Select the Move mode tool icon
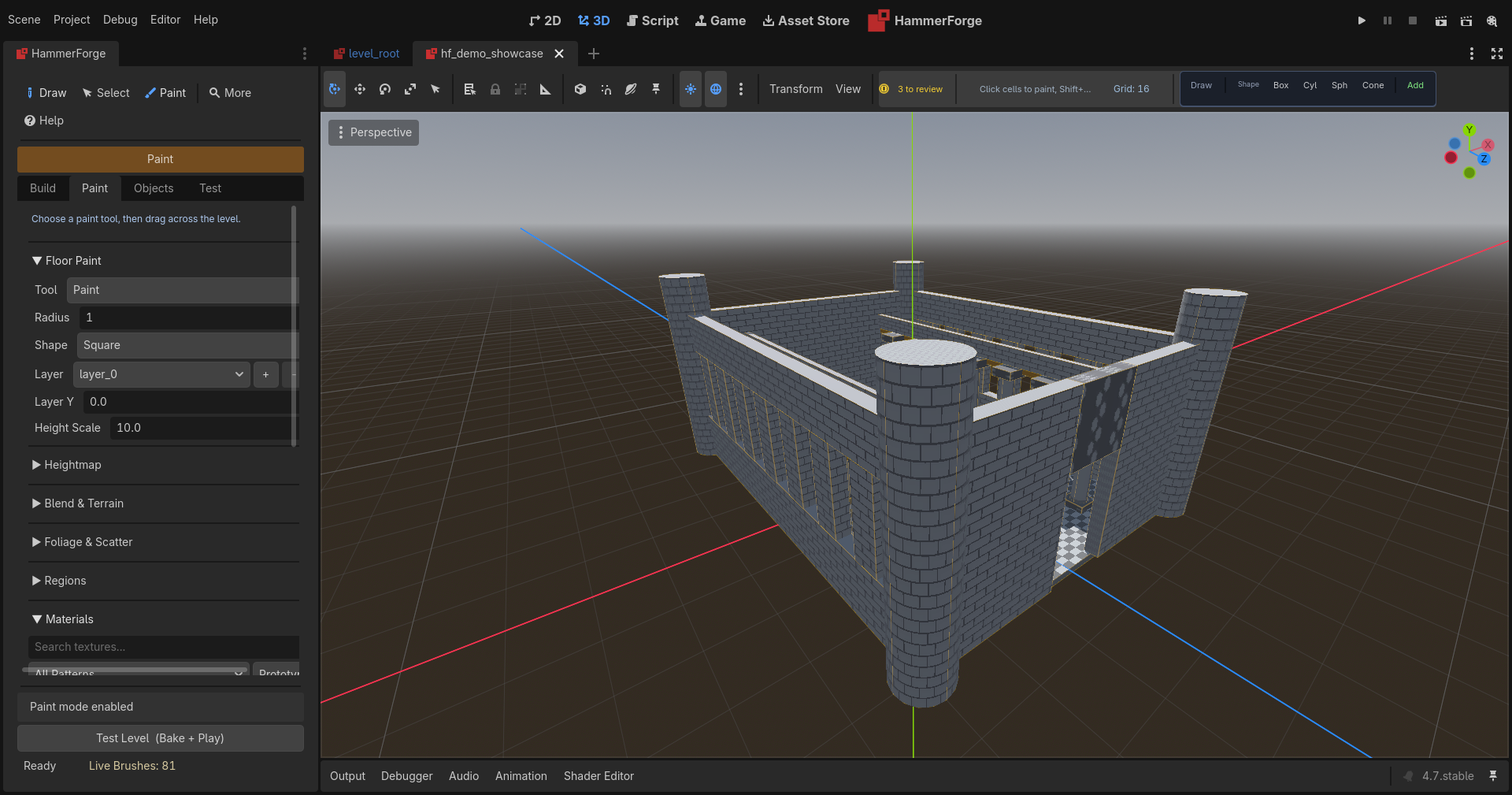Image resolution: width=1512 pixels, height=795 pixels. tap(360, 89)
